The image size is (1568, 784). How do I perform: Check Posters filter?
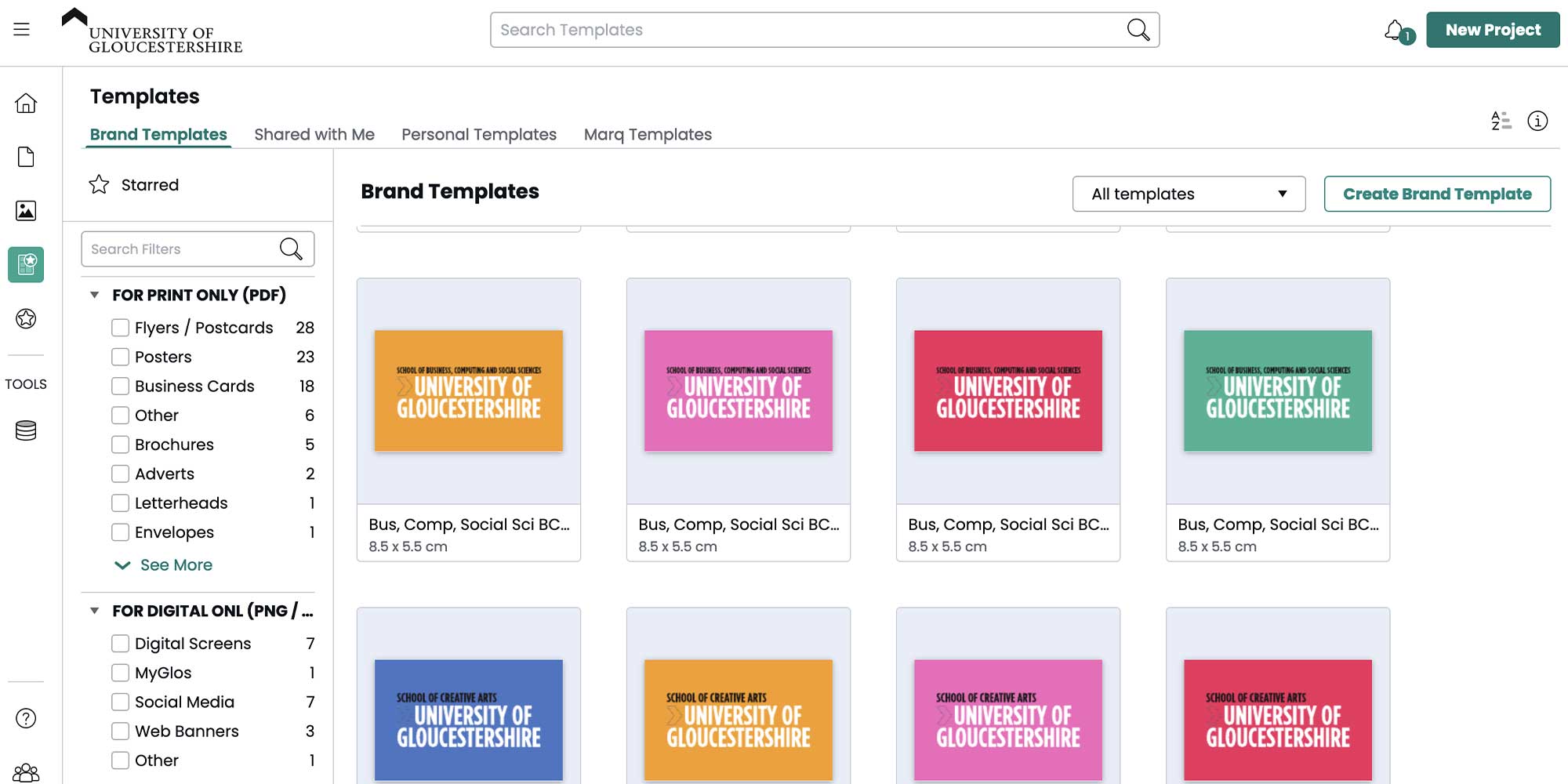click(x=120, y=357)
